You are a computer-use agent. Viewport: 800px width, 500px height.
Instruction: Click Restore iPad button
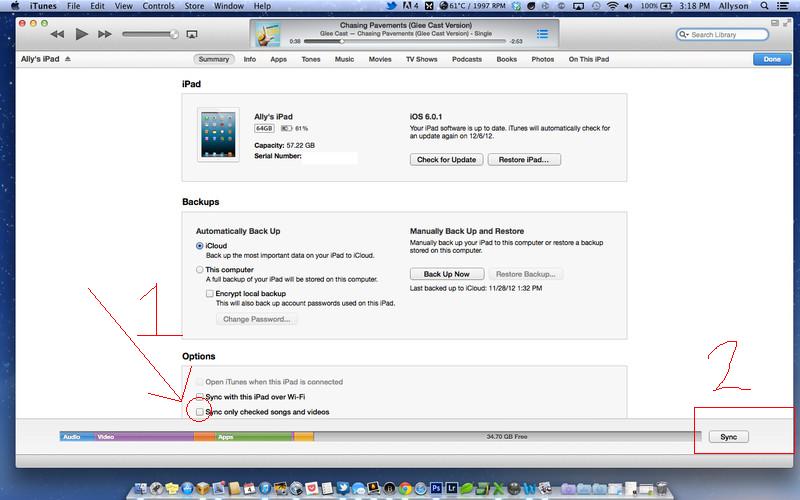tap(524, 160)
